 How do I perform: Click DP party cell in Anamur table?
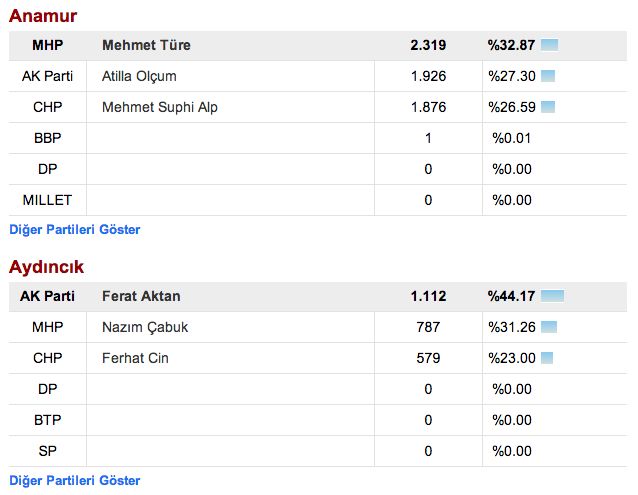coord(48,169)
